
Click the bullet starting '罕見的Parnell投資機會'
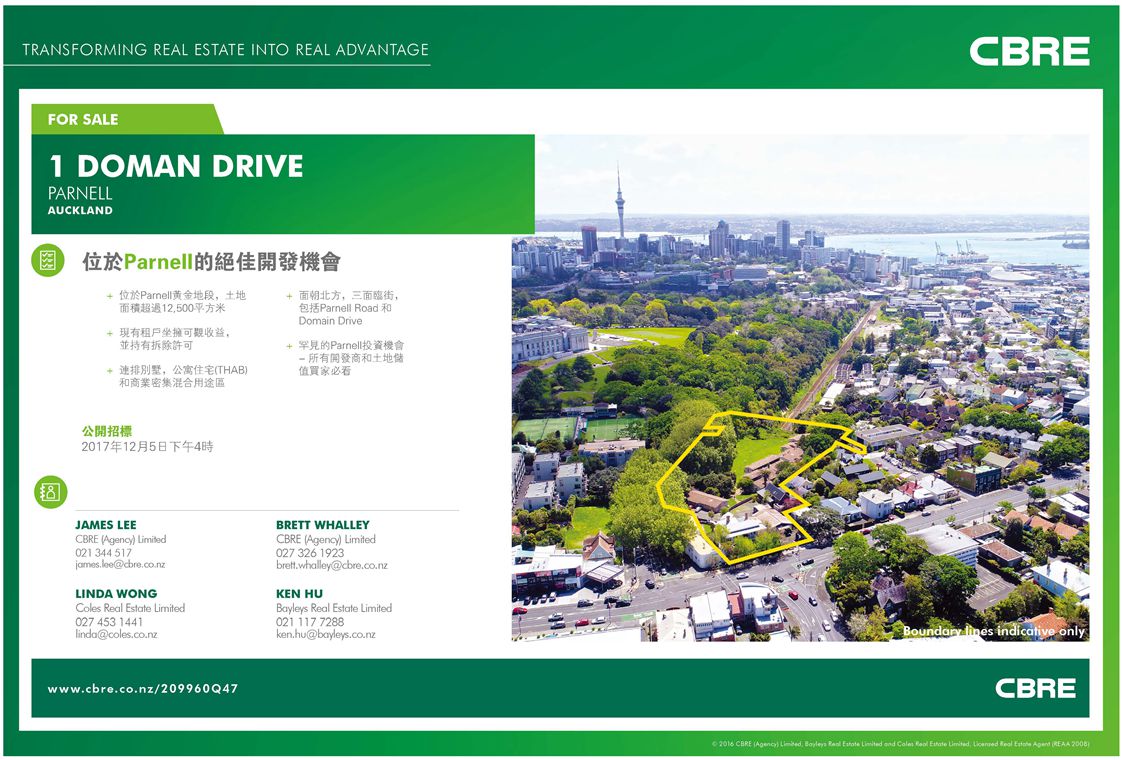click(x=346, y=358)
